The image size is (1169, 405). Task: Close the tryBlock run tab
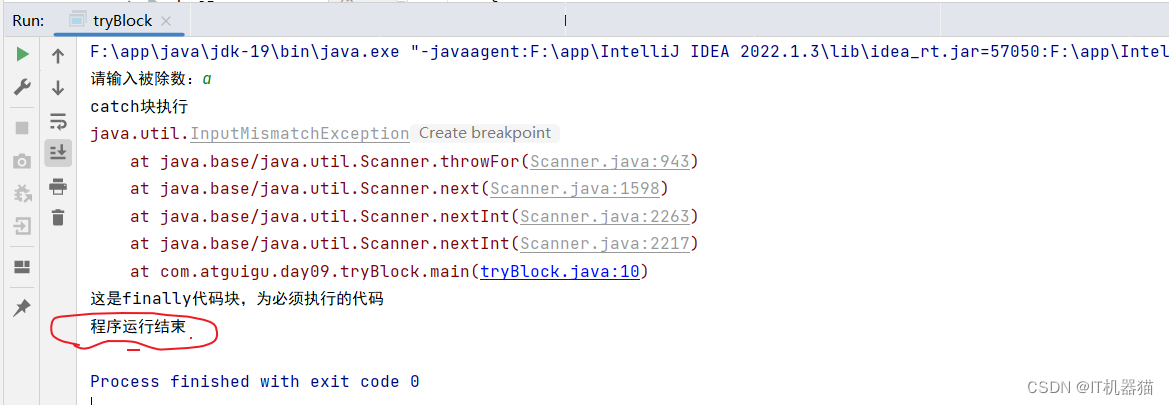(x=166, y=21)
